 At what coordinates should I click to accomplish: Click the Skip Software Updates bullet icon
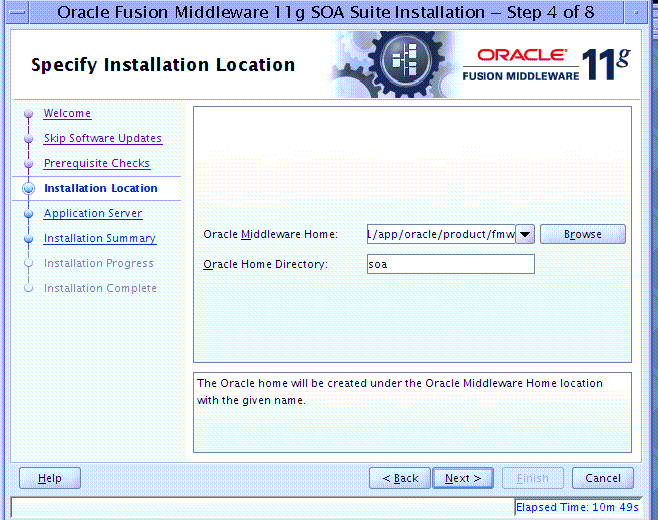pyautogui.click(x=29, y=138)
